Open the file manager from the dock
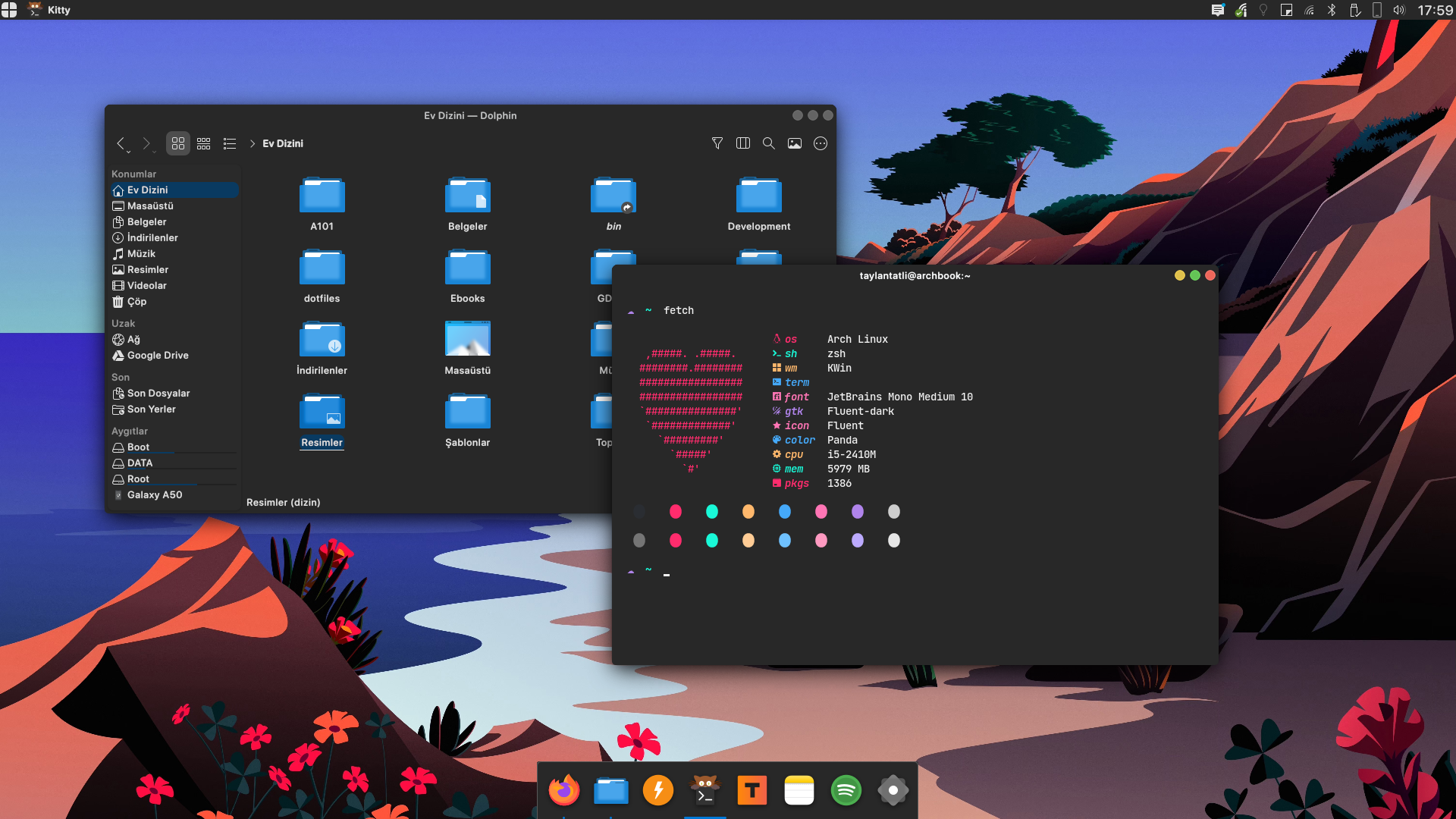1456x819 pixels. (x=611, y=790)
